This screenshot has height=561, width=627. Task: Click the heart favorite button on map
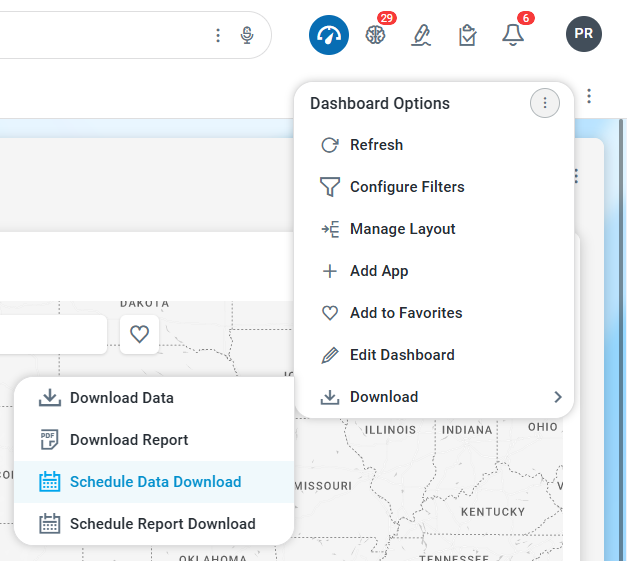tap(140, 334)
